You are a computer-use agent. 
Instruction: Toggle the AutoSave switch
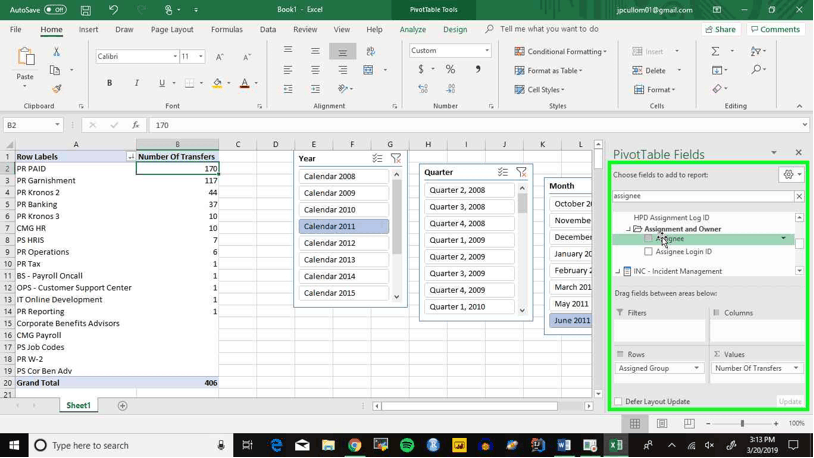[55, 10]
